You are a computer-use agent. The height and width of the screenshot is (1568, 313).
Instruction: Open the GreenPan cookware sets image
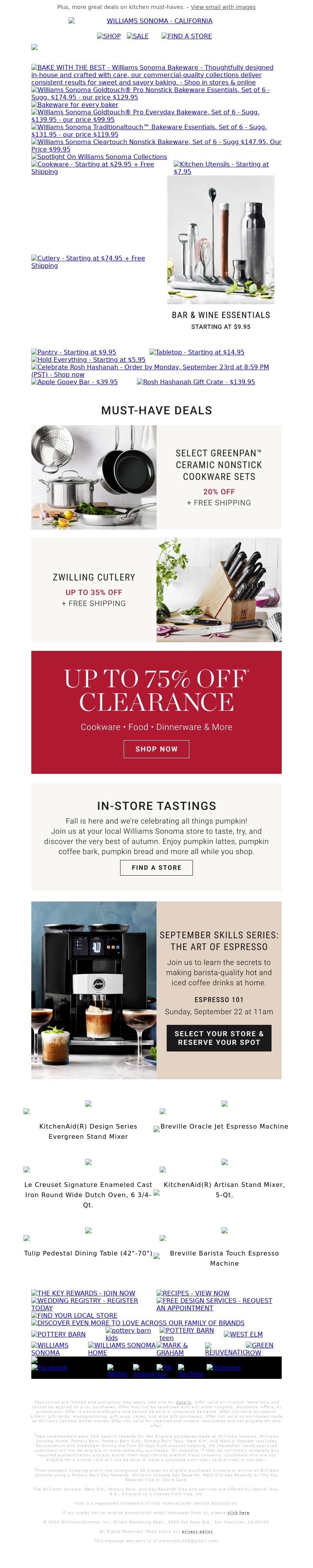[x=94, y=477]
